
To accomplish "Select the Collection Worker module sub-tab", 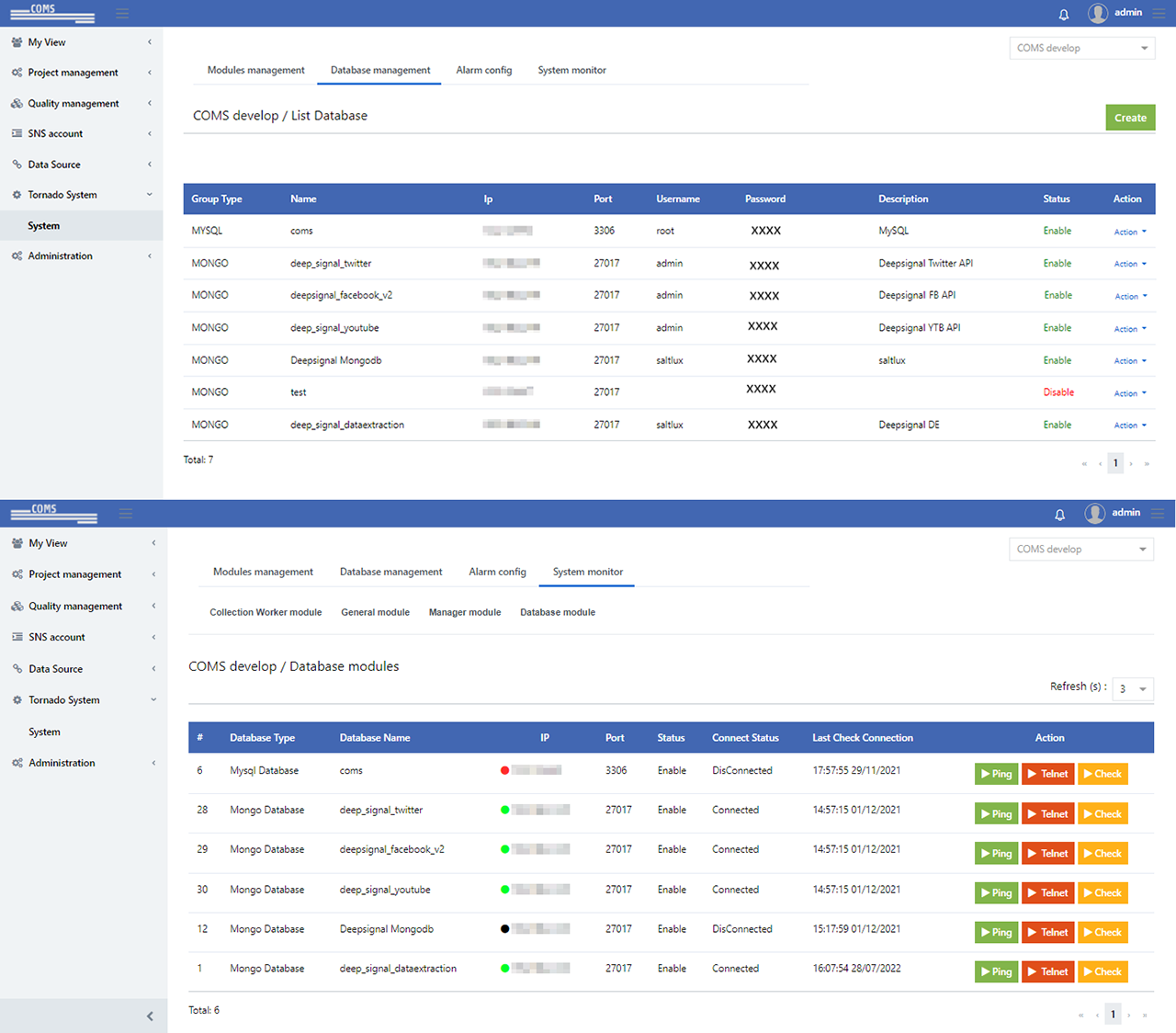I will (x=266, y=612).
